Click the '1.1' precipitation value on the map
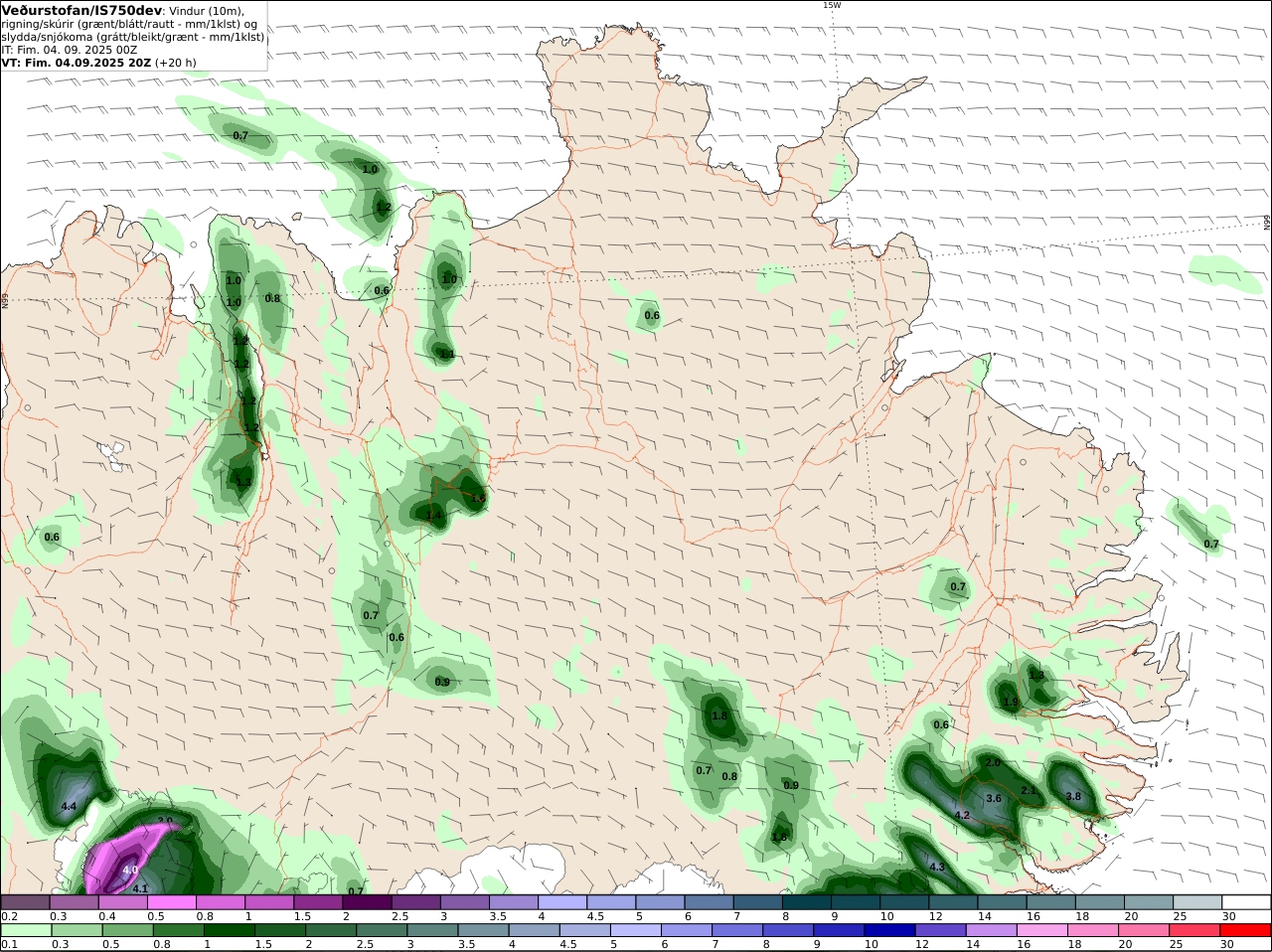 (447, 355)
